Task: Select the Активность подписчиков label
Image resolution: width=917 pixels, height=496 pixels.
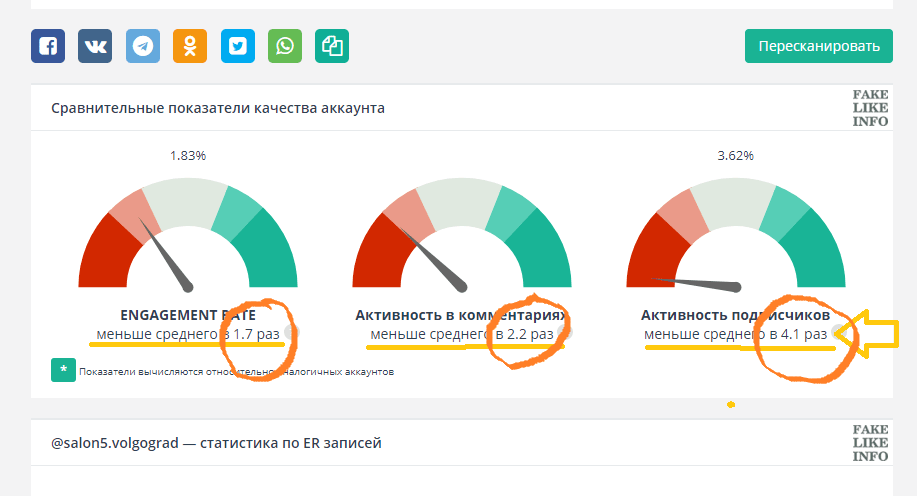Action: coord(735,315)
